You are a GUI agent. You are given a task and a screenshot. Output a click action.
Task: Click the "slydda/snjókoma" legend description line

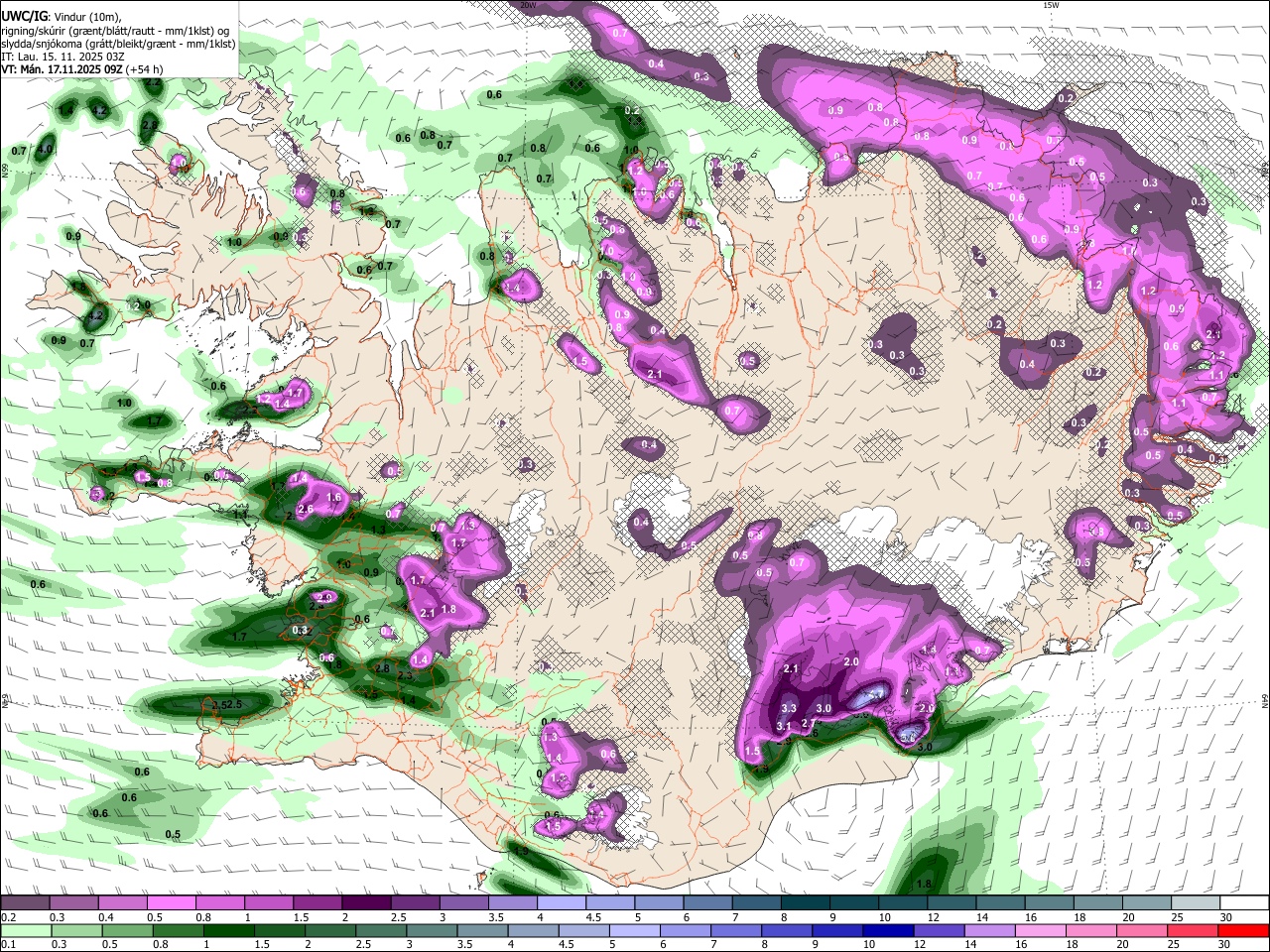click(118, 44)
